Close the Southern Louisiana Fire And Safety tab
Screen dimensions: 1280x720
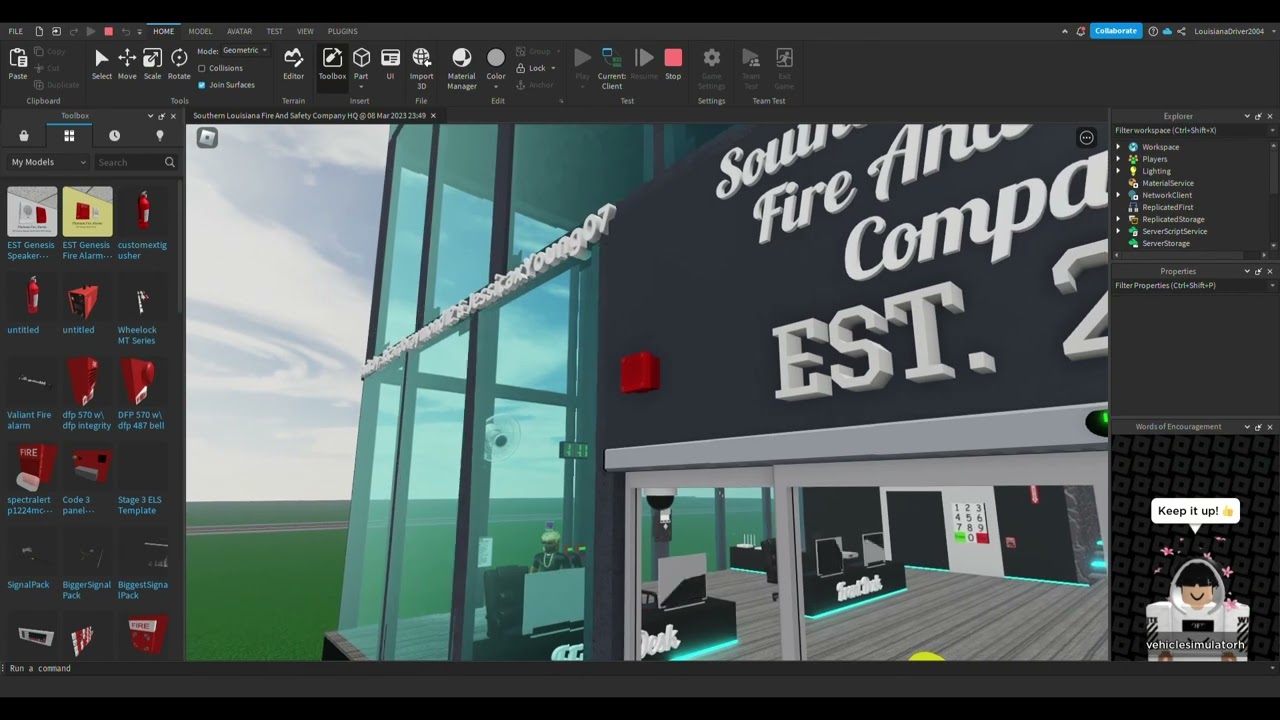pos(433,116)
